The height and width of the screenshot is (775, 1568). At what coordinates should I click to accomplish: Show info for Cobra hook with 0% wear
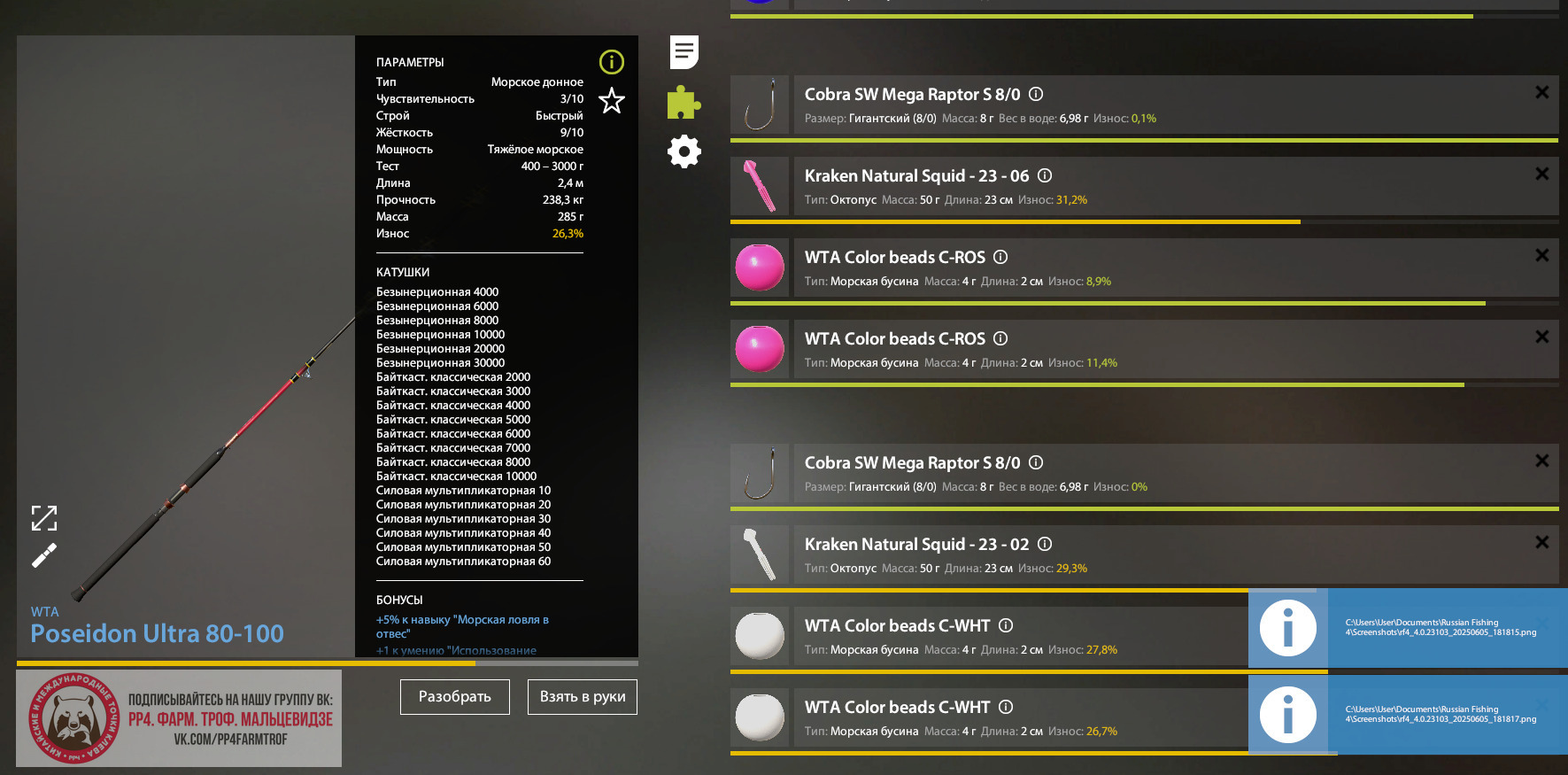[x=1036, y=462]
